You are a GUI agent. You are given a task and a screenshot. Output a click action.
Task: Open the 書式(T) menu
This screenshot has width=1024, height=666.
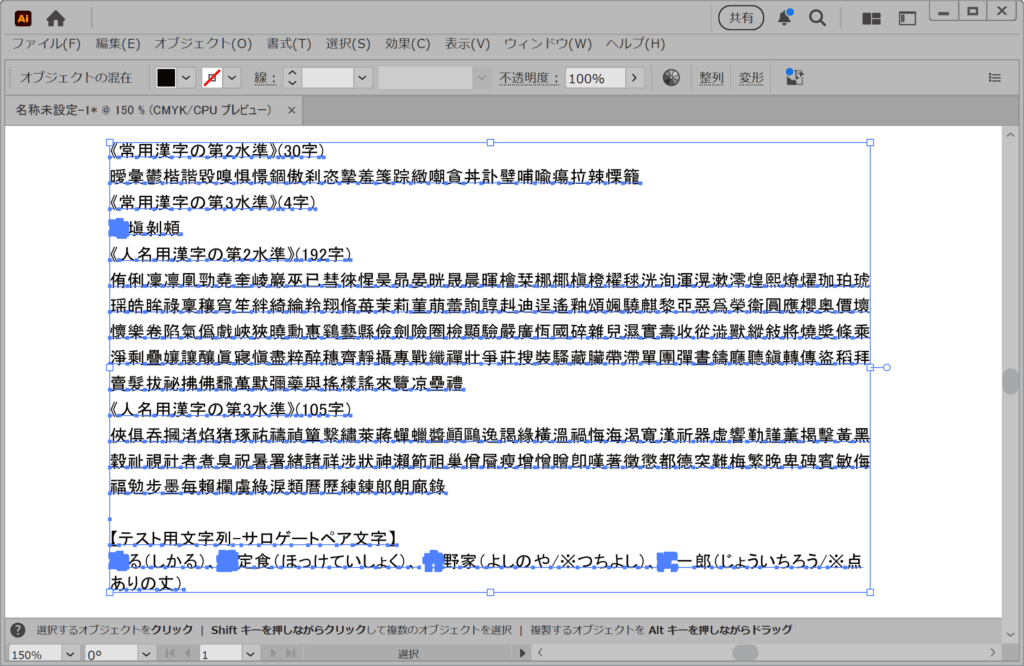tap(289, 44)
